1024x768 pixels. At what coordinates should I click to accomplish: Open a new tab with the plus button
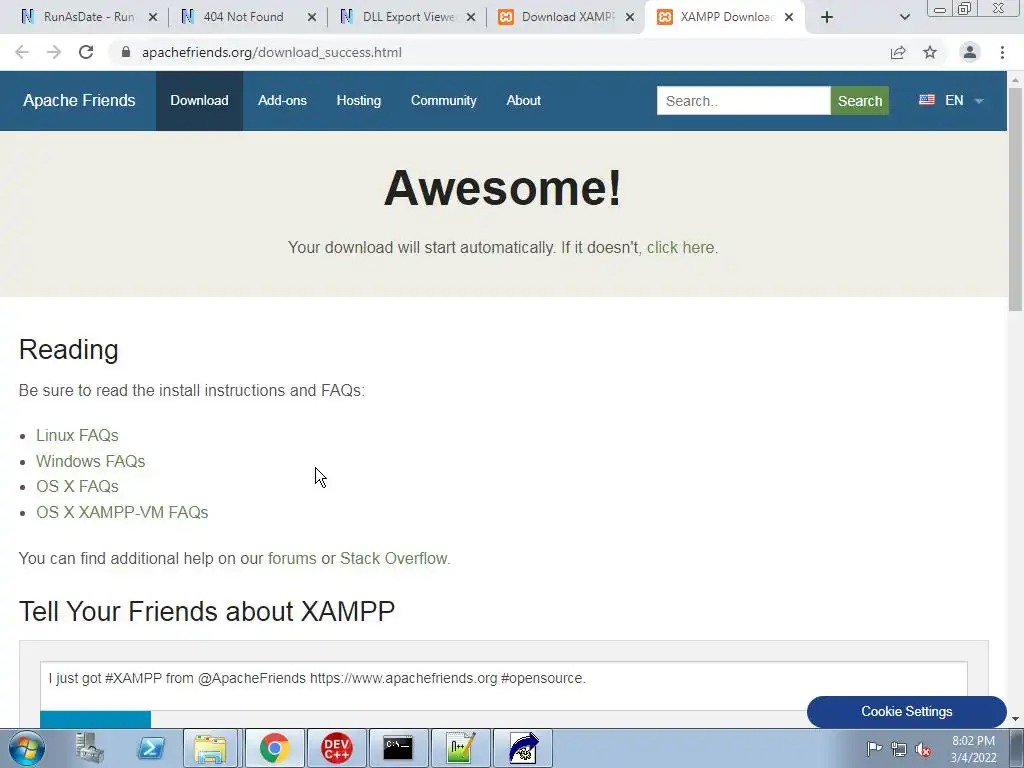pyautogui.click(x=827, y=17)
